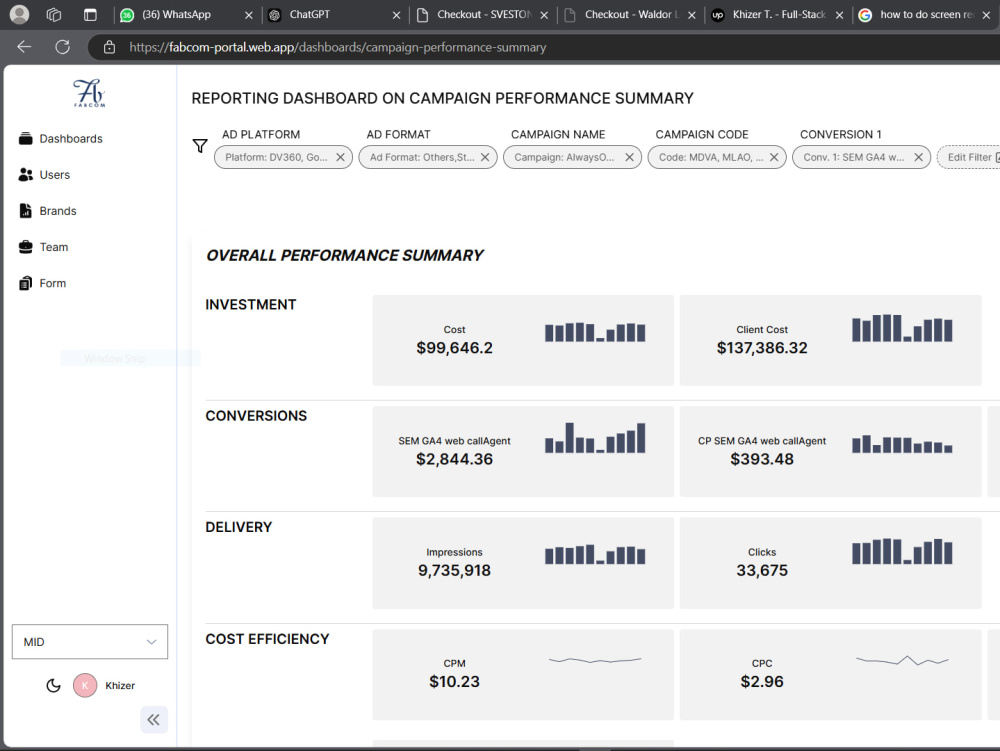Click the Users icon in sidebar
Image resolution: width=1000 pixels, height=751 pixels.
click(26, 175)
